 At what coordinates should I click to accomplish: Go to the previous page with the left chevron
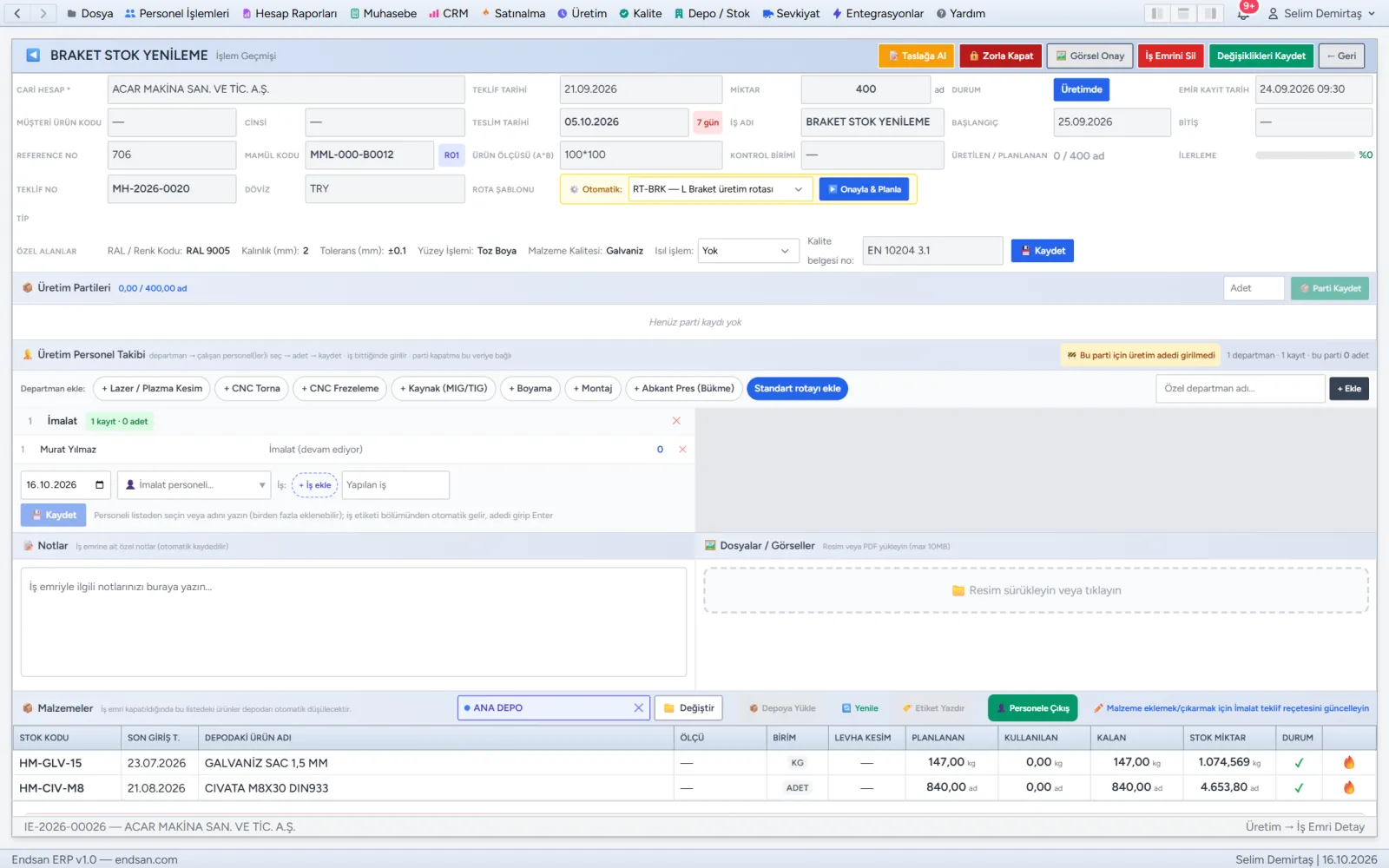tap(17, 14)
